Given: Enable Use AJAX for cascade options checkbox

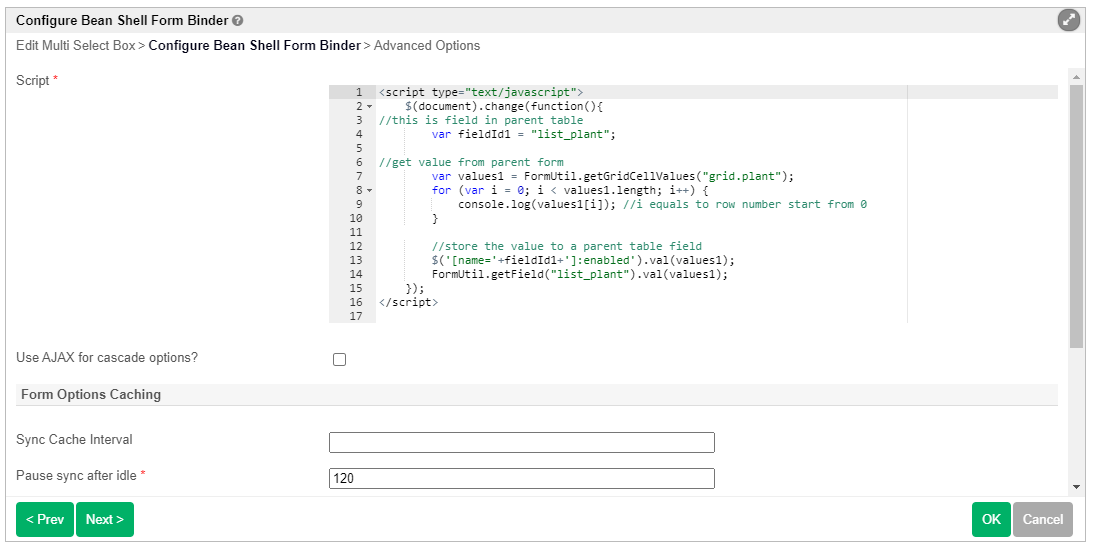Looking at the screenshot, I should click(339, 359).
